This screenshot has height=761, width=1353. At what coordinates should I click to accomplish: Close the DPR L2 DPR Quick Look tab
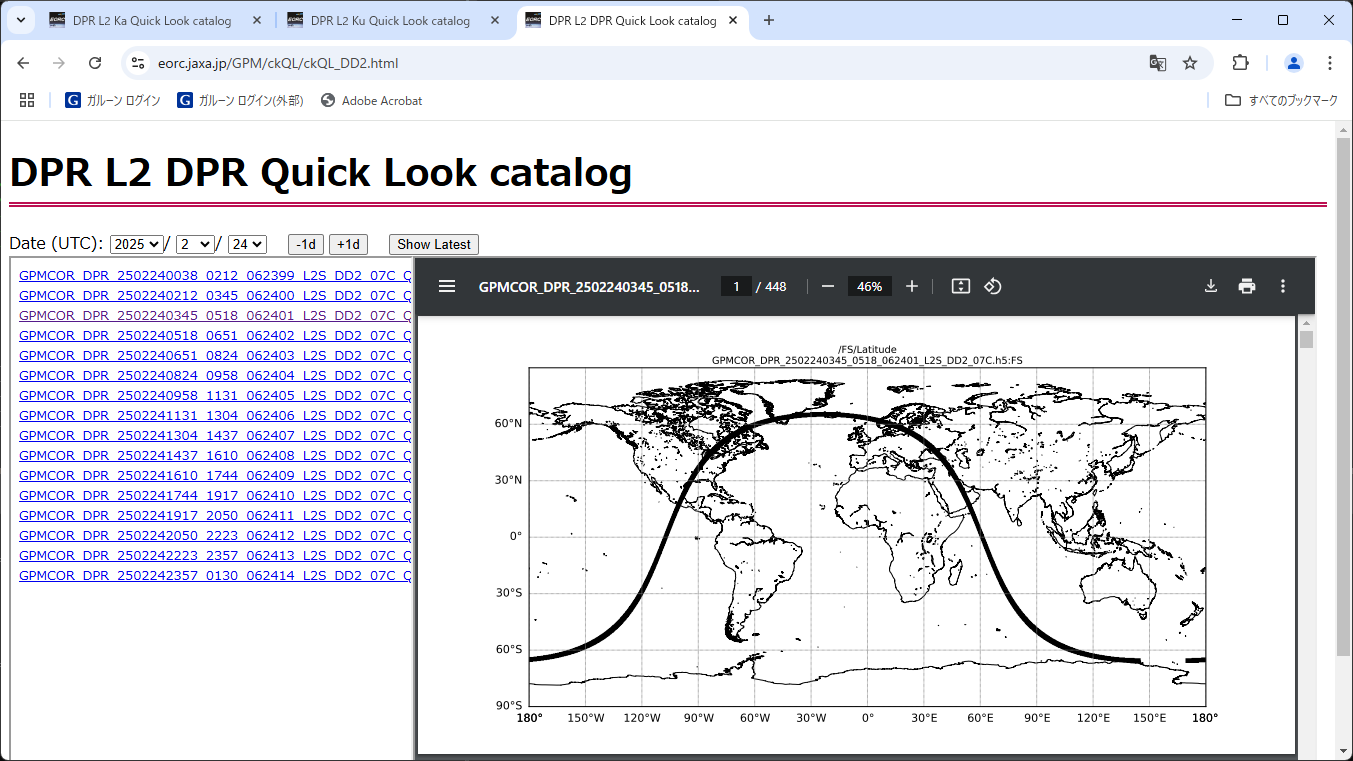(x=733, y=20)
